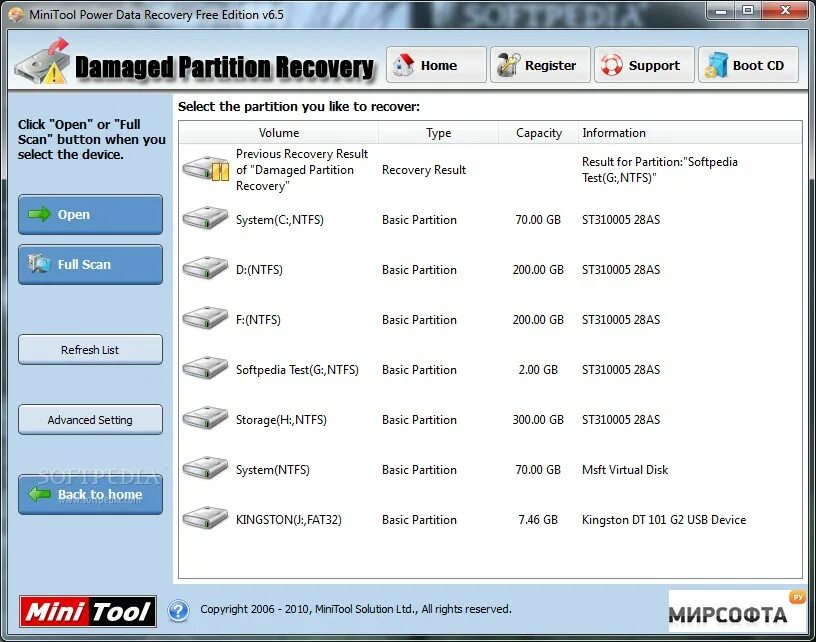Click the Softpedia Test(G:,NTFS) drive icon

tap(205, 368)
